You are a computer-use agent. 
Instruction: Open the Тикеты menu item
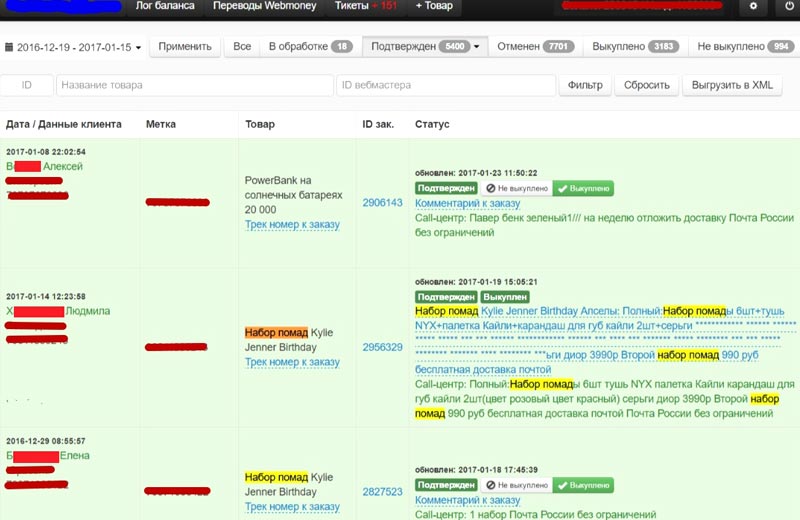point(365,6)
